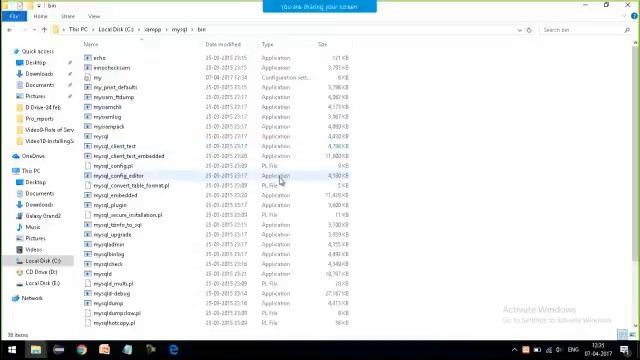The width and height of the screenshot is (640, 360).
Task: Select 'This PC' in the breadcrumb
Action: coord(78,29)
